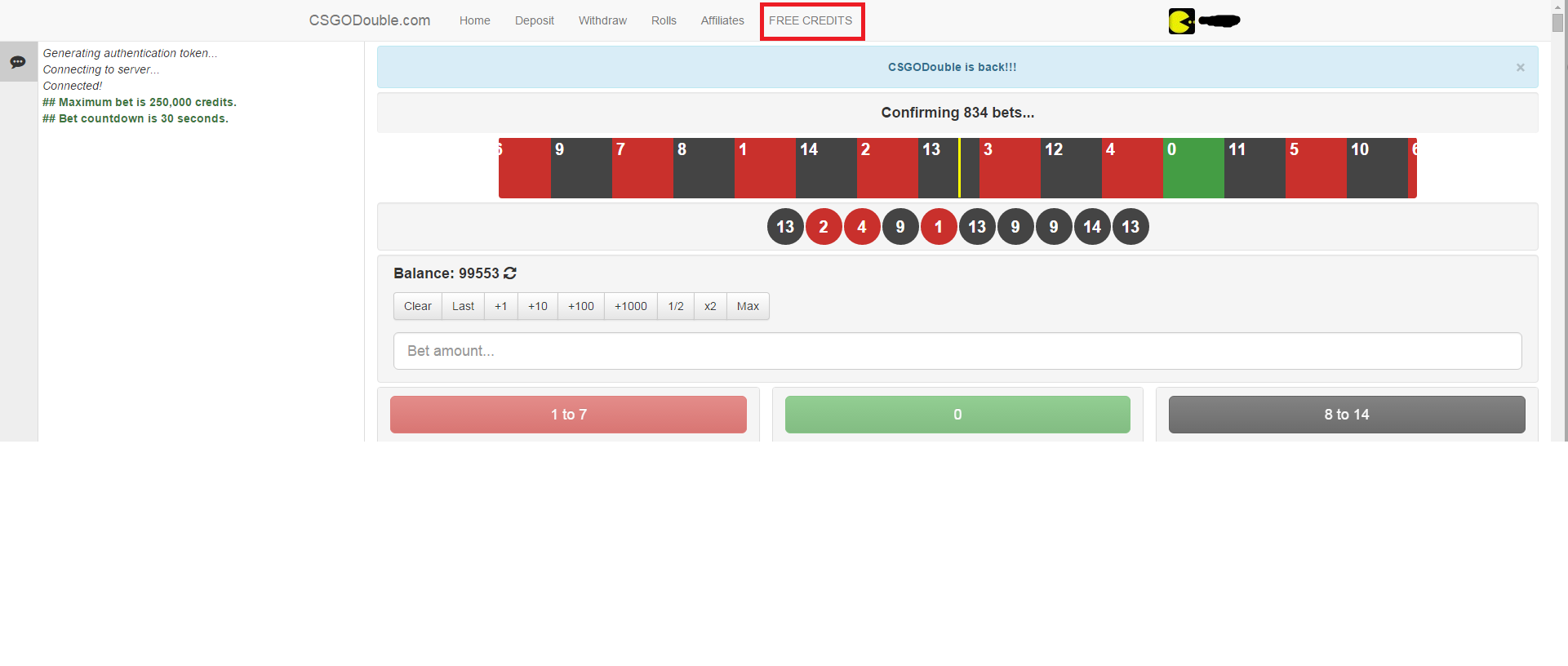
Task: Click the 7 tile on the roulette wheel
Action: [x=642, y=168]
